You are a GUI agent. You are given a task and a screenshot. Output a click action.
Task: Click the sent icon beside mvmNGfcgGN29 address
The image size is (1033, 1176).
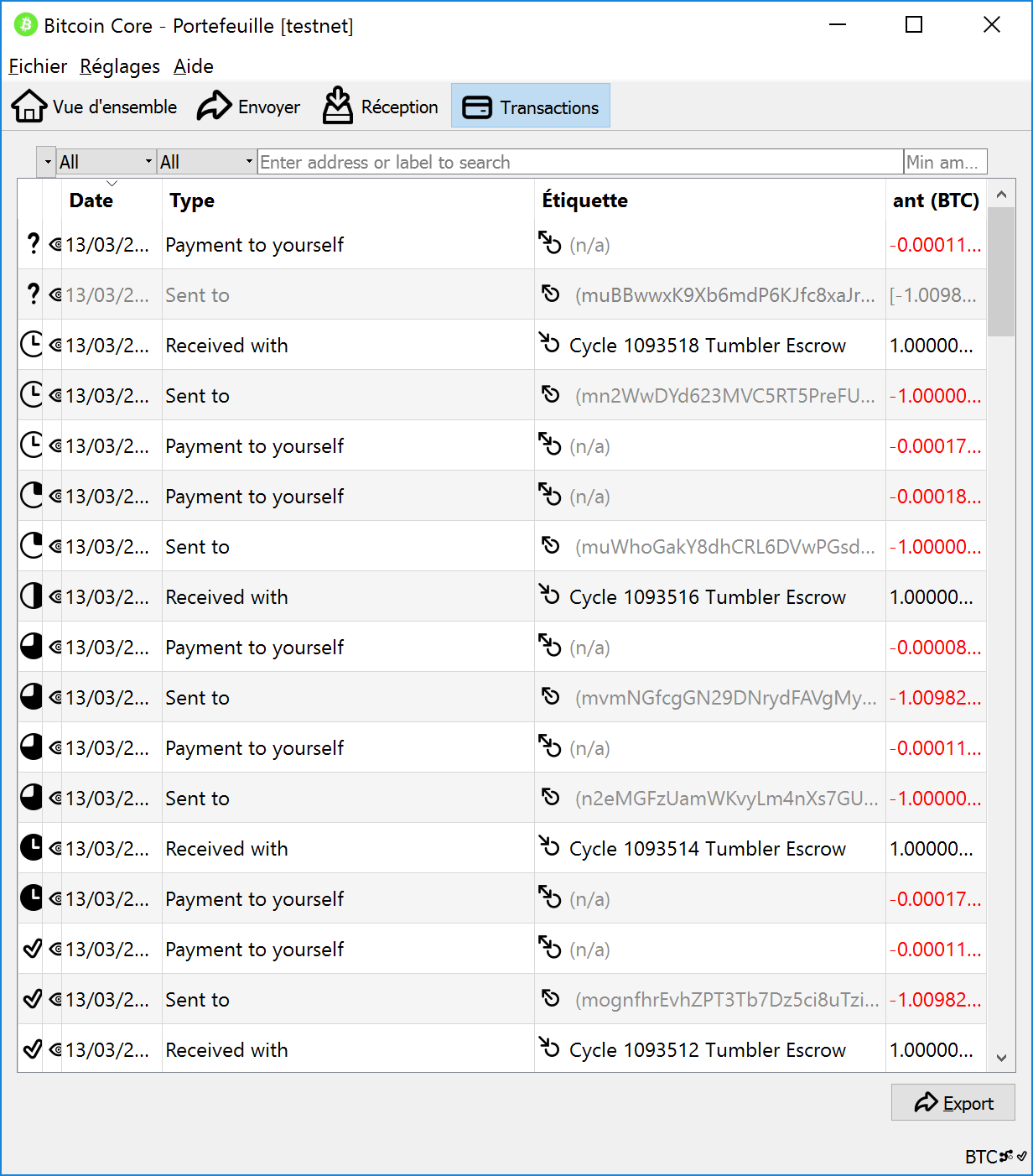point(550,696)
